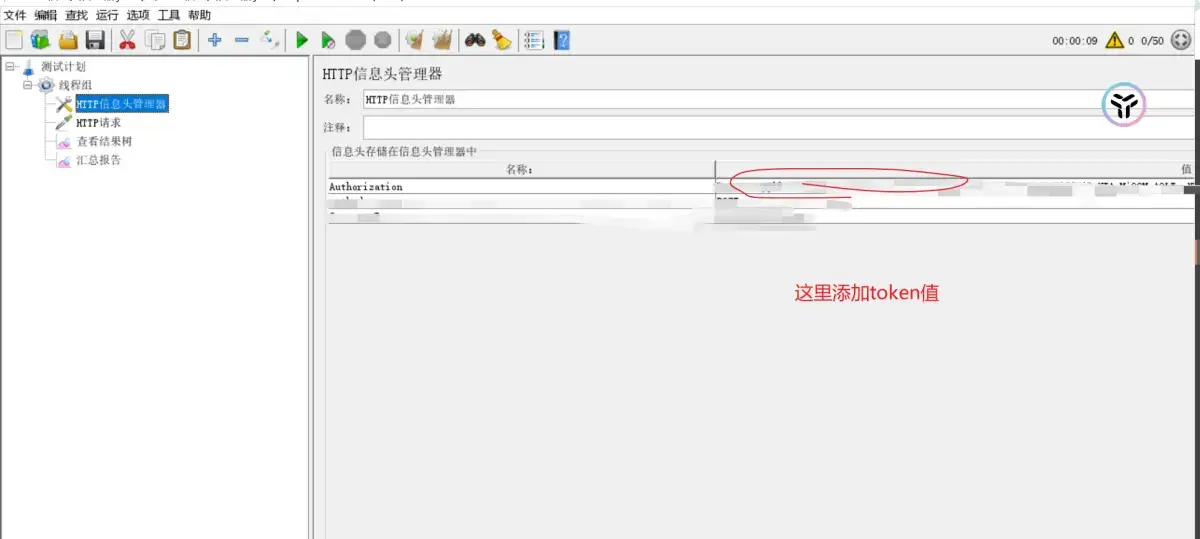The width and height of the screenshot is (1200, 539).
Task: Click the Paste clipboard icon
Action: tap(182, 40)
